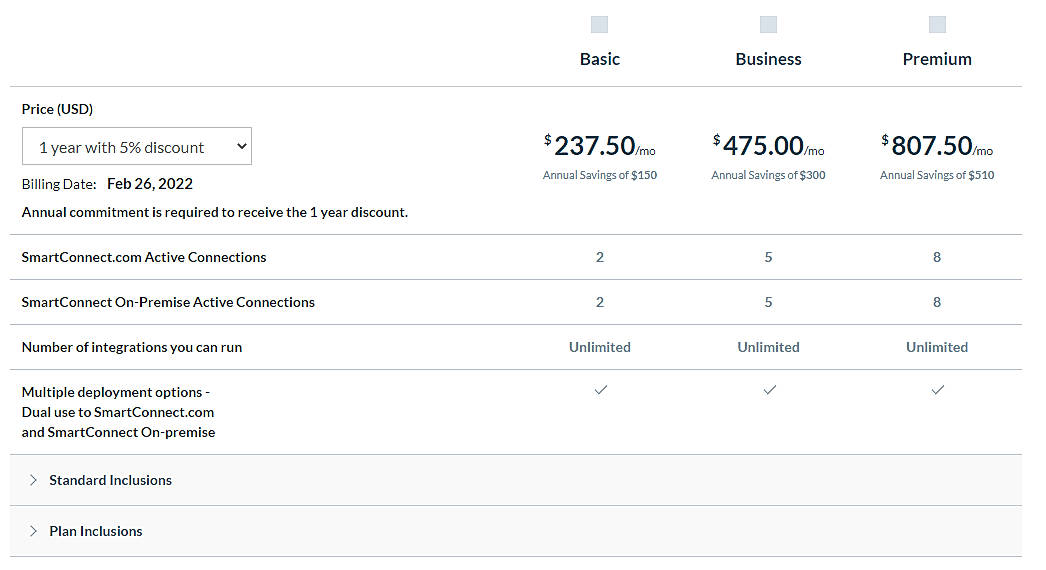
Task: Click the $475.00/mo Business price
Action: (x=768, y=146)
